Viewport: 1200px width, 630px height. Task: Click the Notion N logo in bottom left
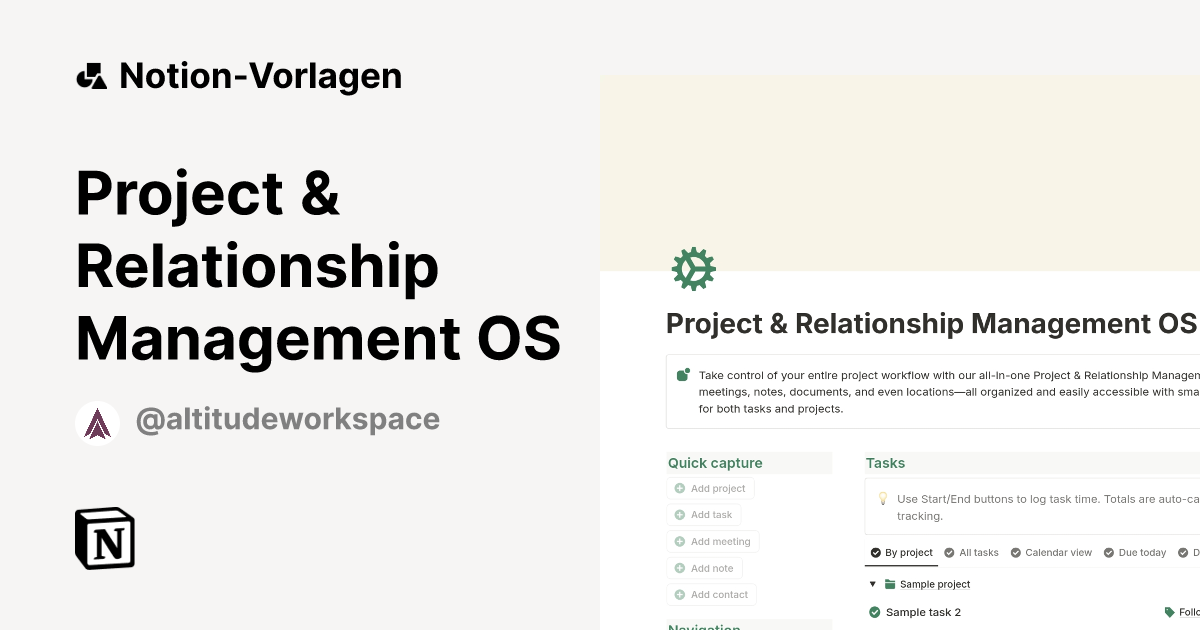(x=104, y=538)
